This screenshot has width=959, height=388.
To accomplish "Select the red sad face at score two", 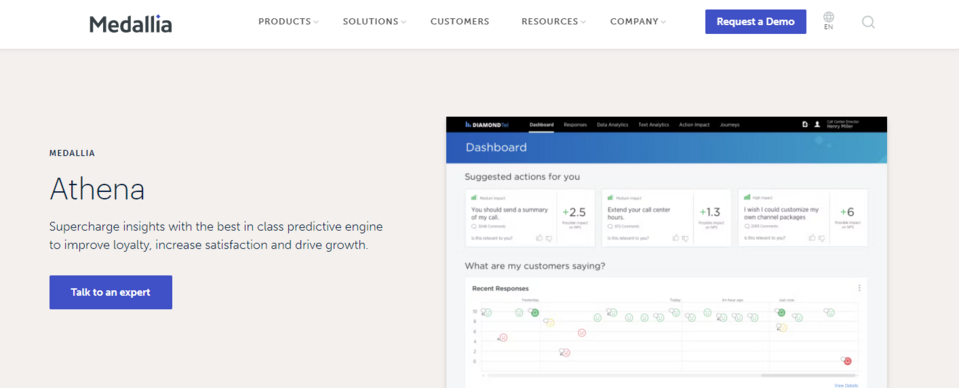I will (566, 353).
